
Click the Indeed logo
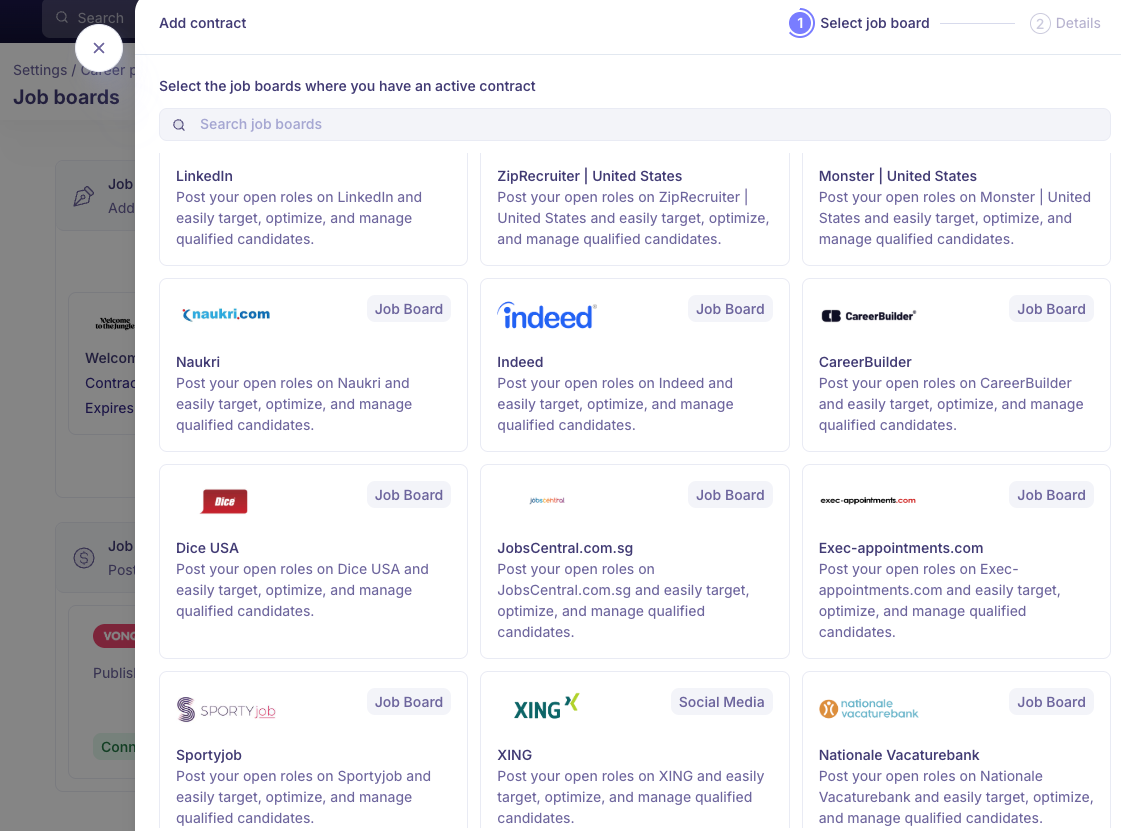546,316
